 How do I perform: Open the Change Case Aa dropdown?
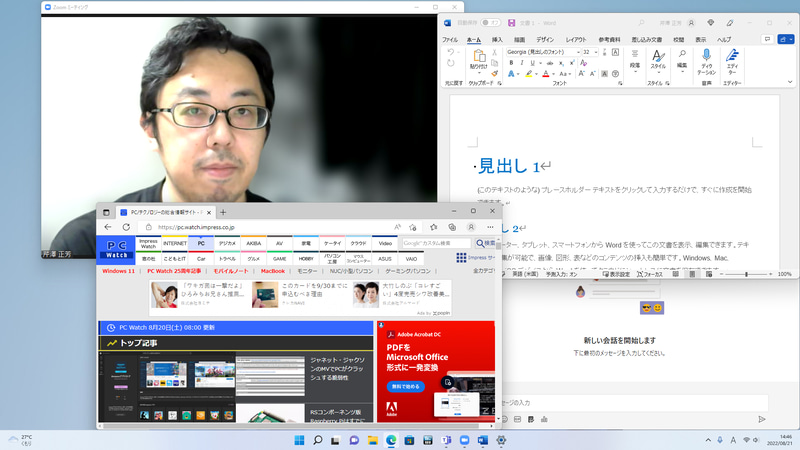coord(565,74)
